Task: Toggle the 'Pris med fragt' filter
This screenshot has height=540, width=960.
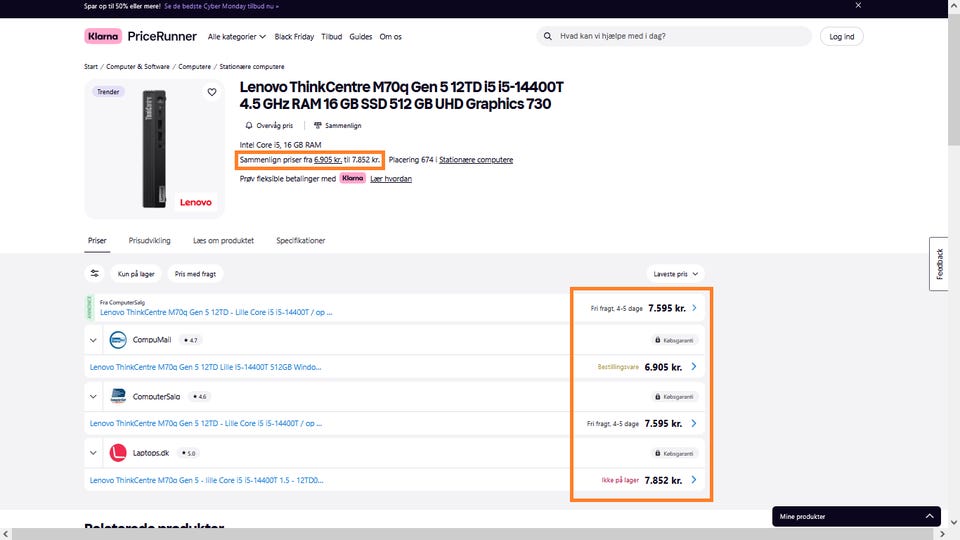Action: tap(195, 273)
